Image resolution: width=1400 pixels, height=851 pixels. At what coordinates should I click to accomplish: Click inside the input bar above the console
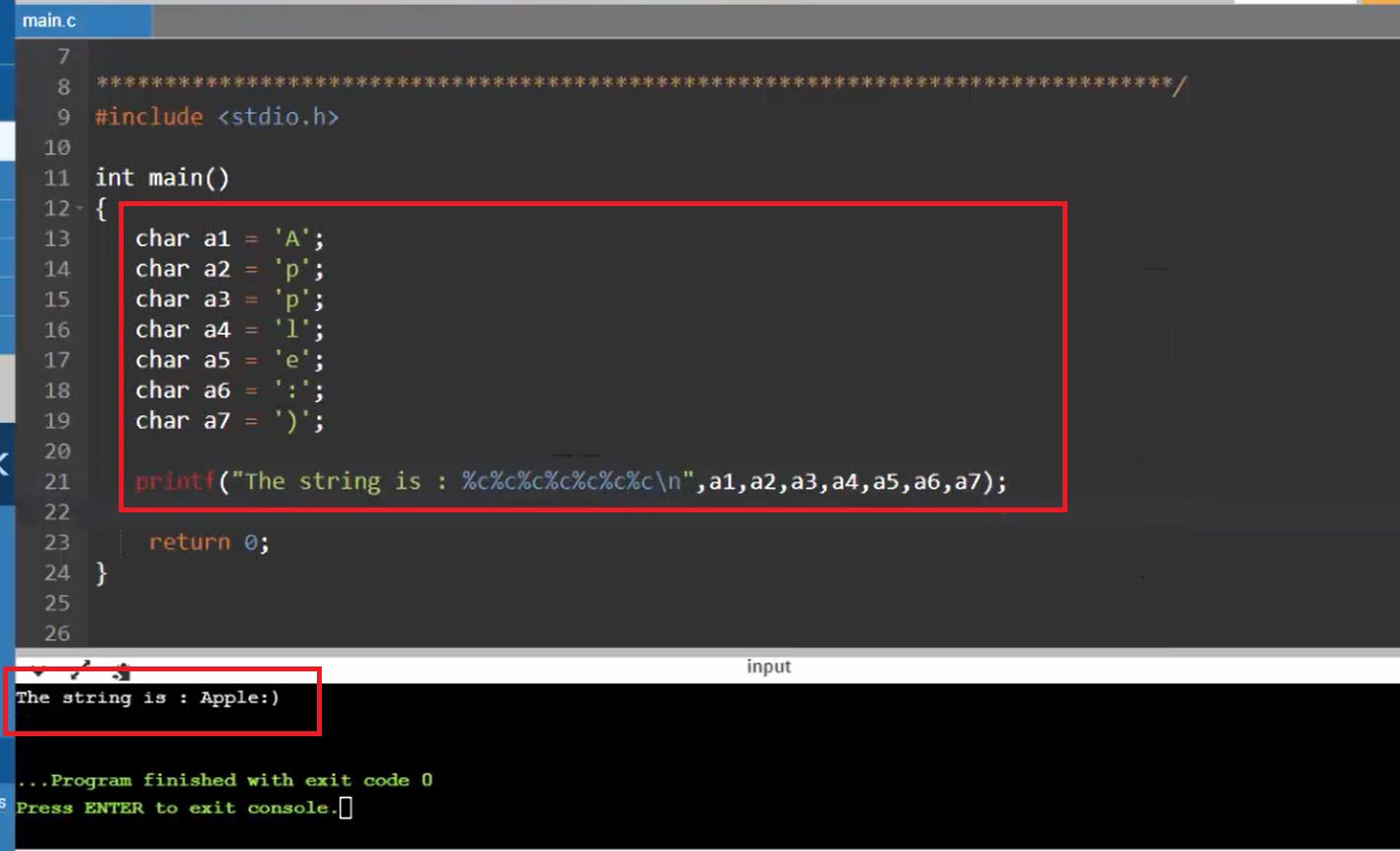point(768,666)
